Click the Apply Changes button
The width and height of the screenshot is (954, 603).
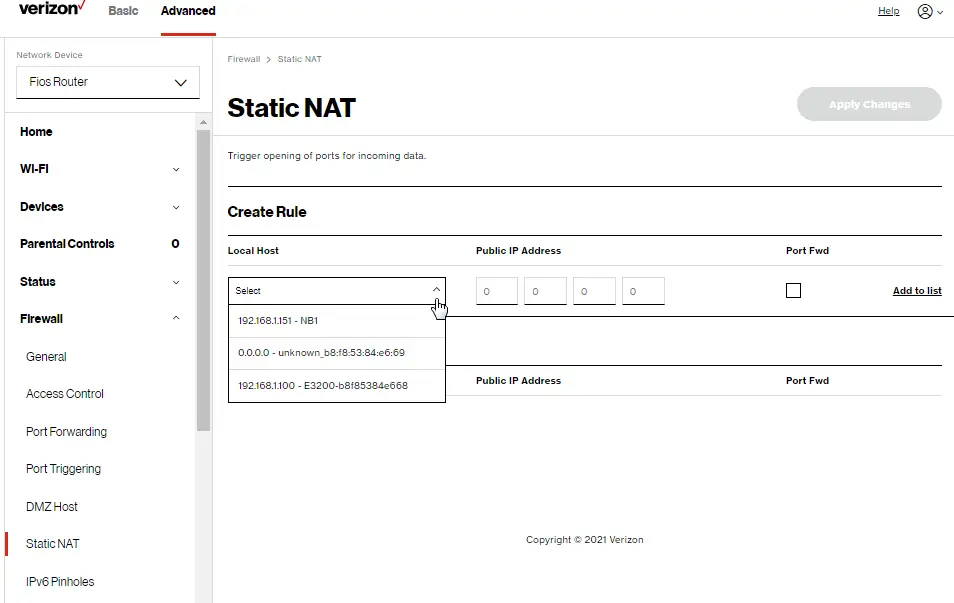868,104
